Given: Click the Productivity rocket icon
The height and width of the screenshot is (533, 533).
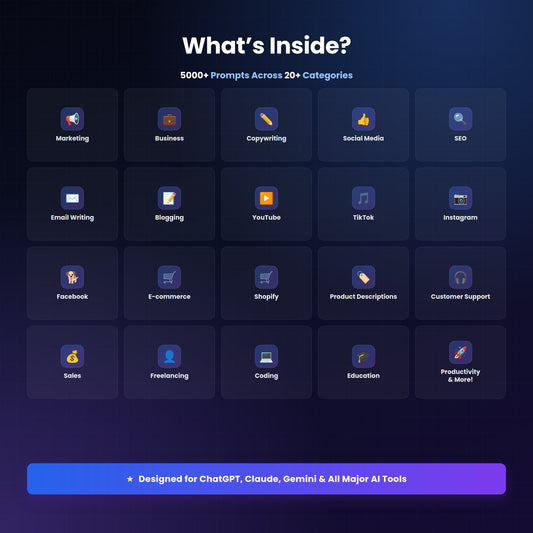Looking at the screenshot, I should [x=460, y=353].
